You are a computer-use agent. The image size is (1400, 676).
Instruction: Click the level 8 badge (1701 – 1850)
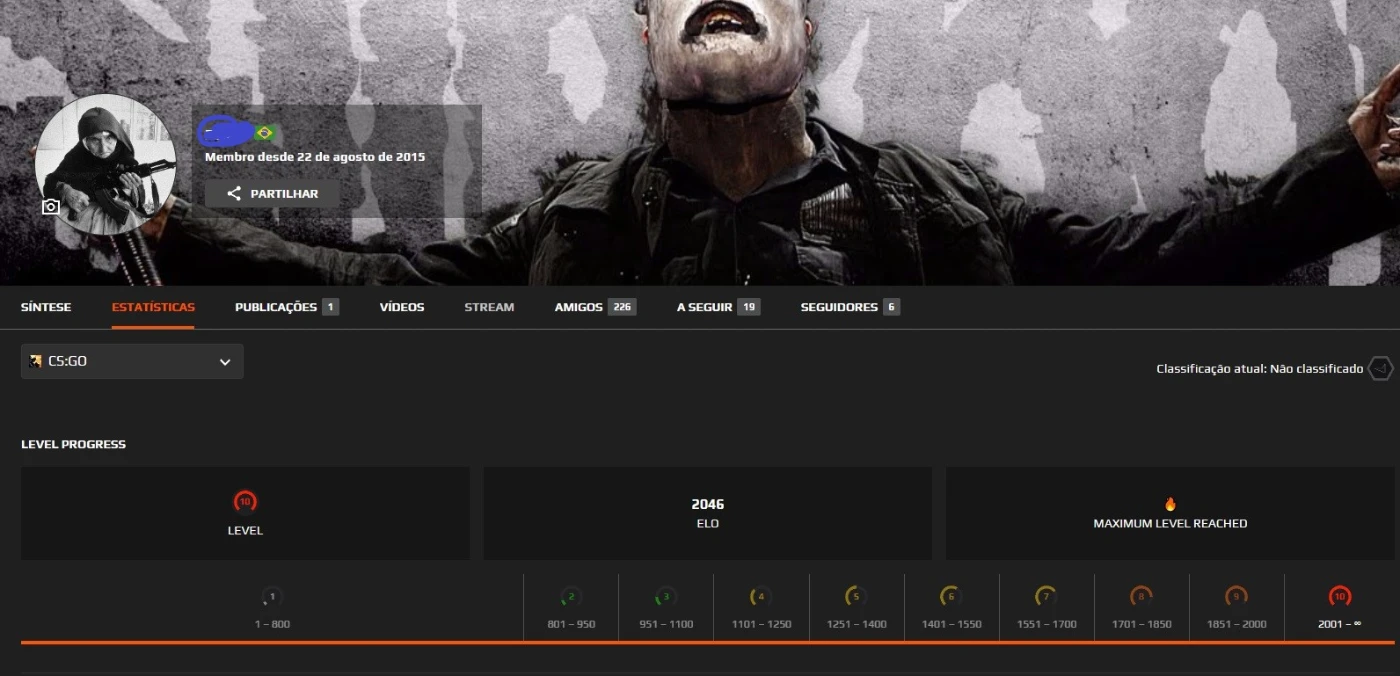point(1141,597)
